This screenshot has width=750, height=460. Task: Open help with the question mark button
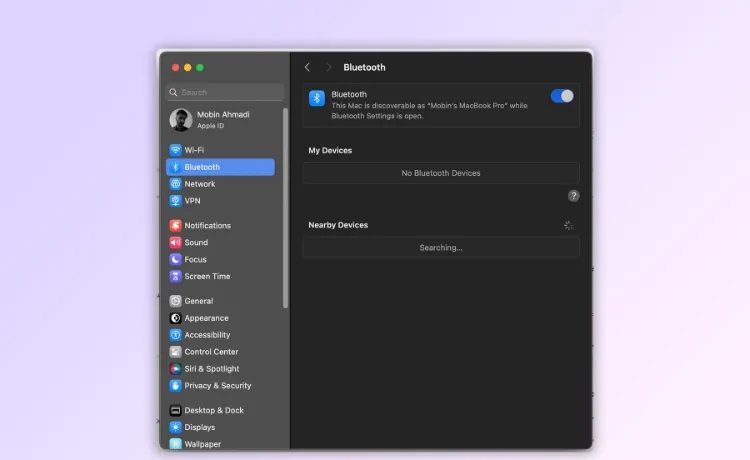[x=574, y=196]
